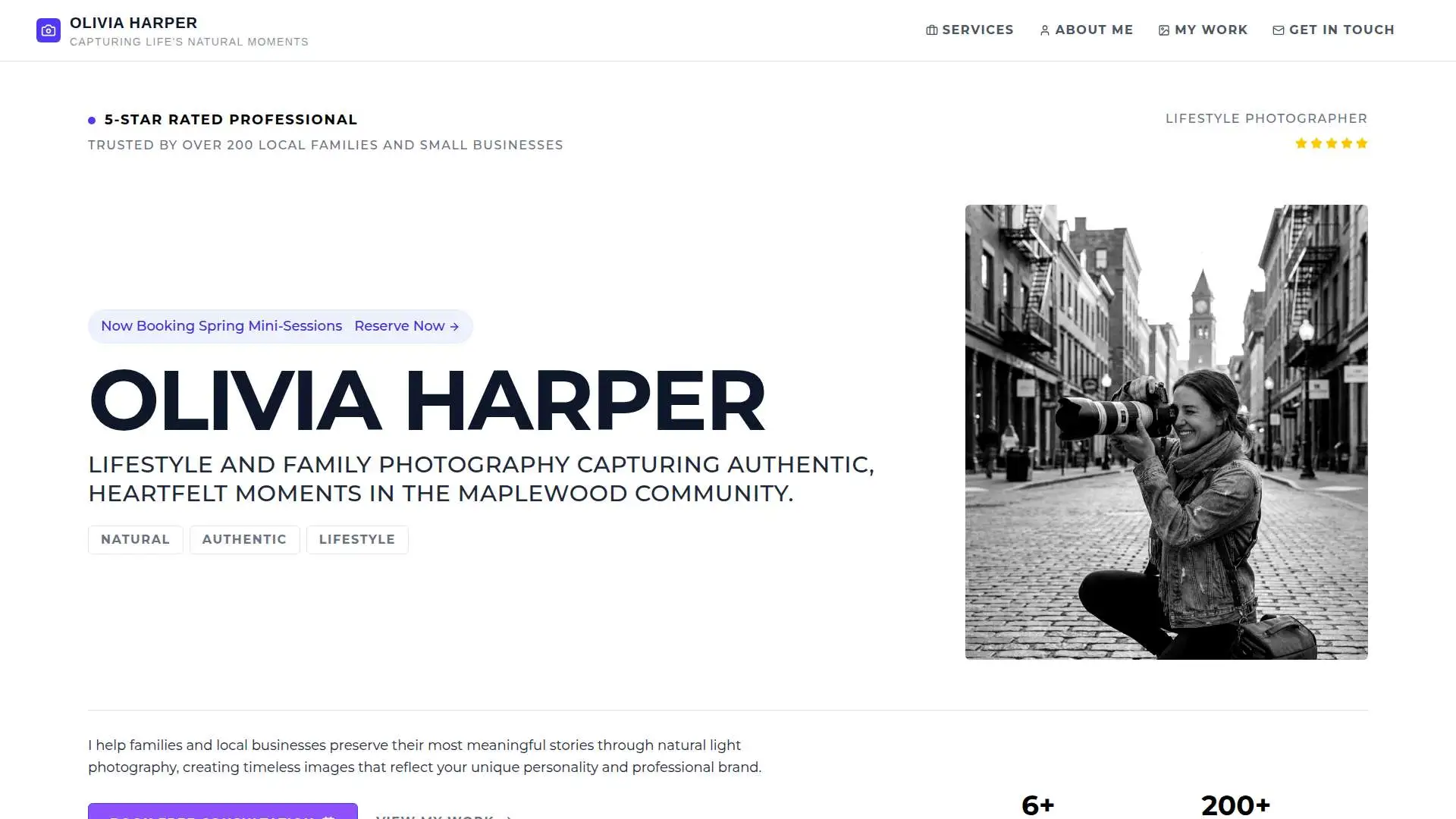This screenshot has height=819, width=1456.
Task: Select the Lifestyle tag
Action: click(x=356, y=539)
